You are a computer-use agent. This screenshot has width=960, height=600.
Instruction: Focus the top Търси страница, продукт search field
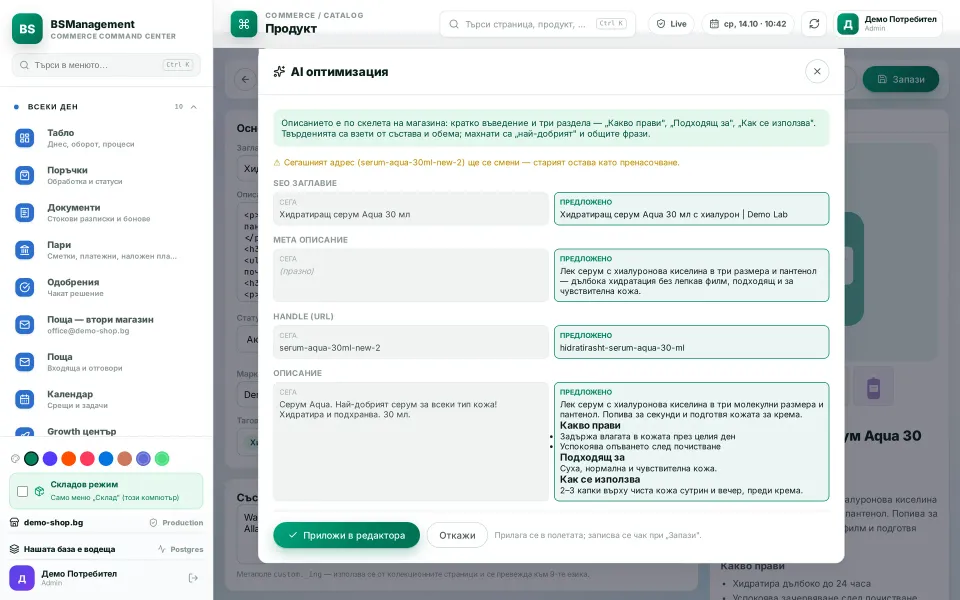(x=537, y=24)
